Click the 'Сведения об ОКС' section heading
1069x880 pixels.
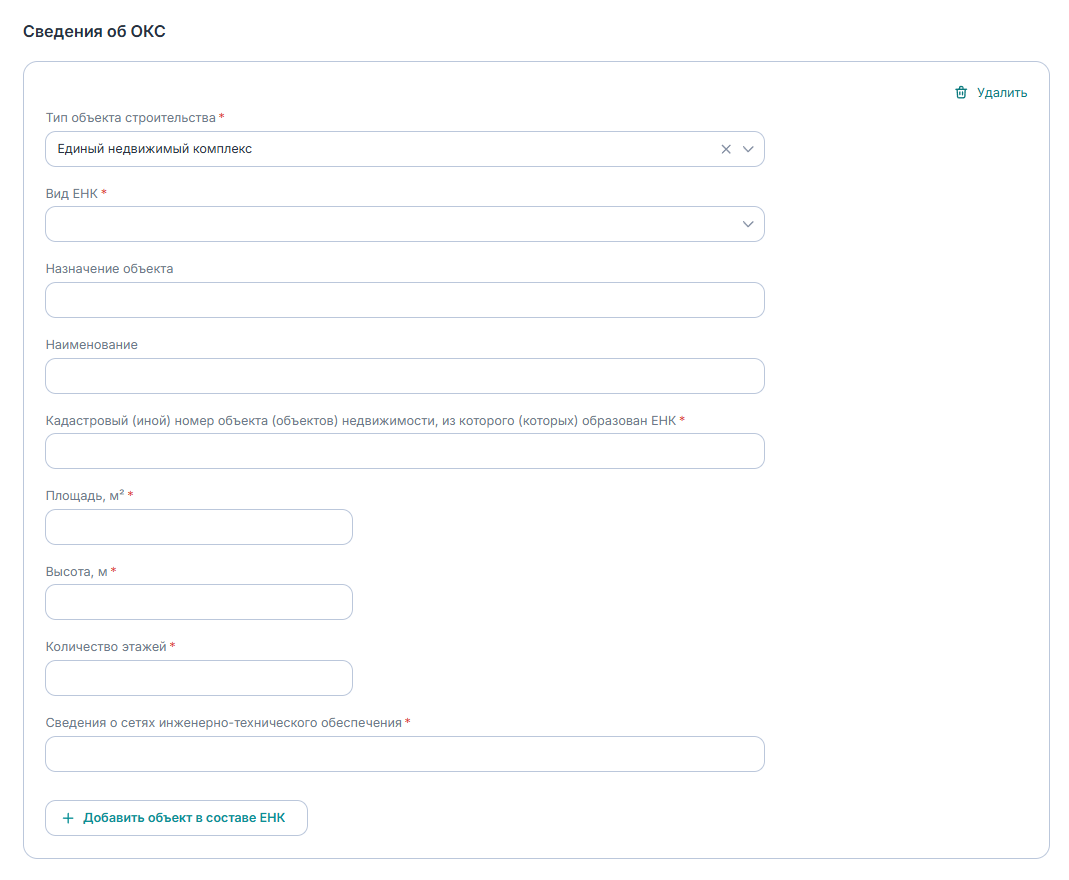(94, 31)
